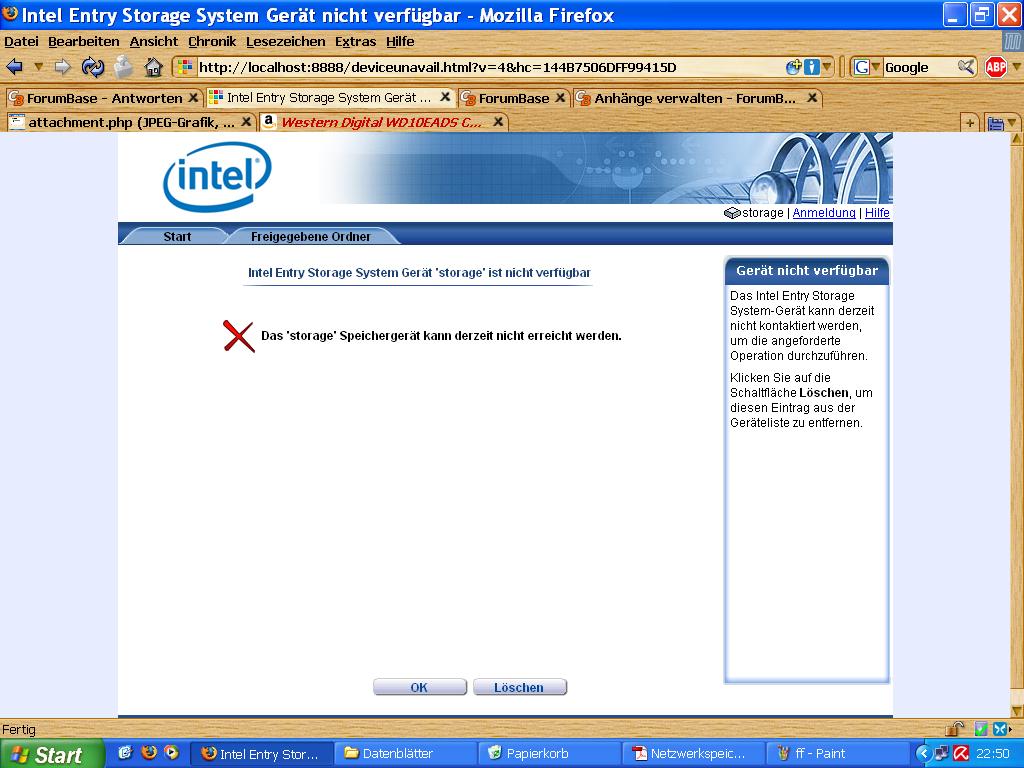Open the Chronik menu
The width and height of the screenshot is (1024, 768).
coord(212,41)
